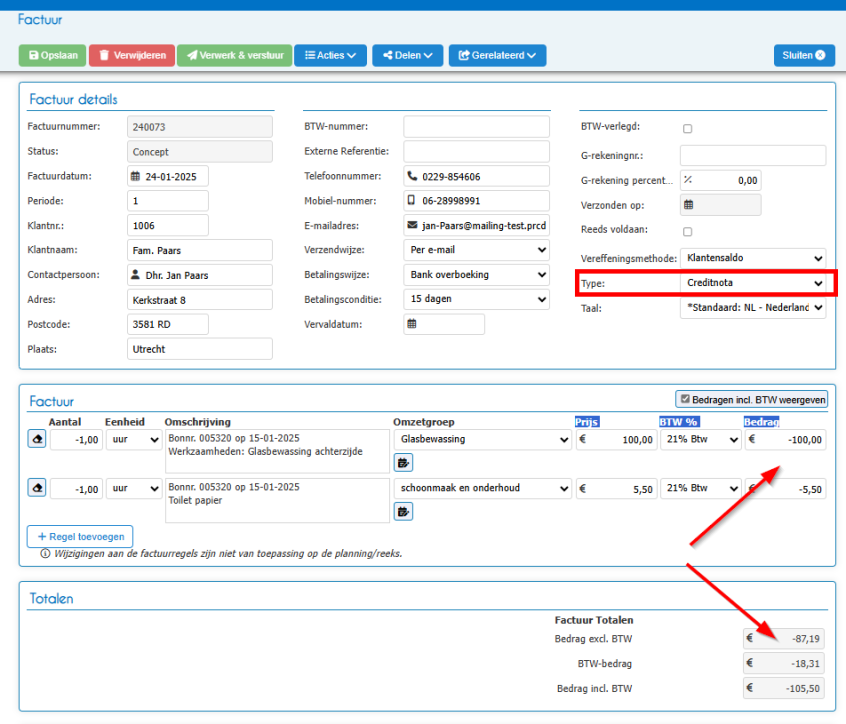Expand the Betalingsconditie dropdown
Image resolution: width=846 pixels, height=724 pixels.
point(476,299)
